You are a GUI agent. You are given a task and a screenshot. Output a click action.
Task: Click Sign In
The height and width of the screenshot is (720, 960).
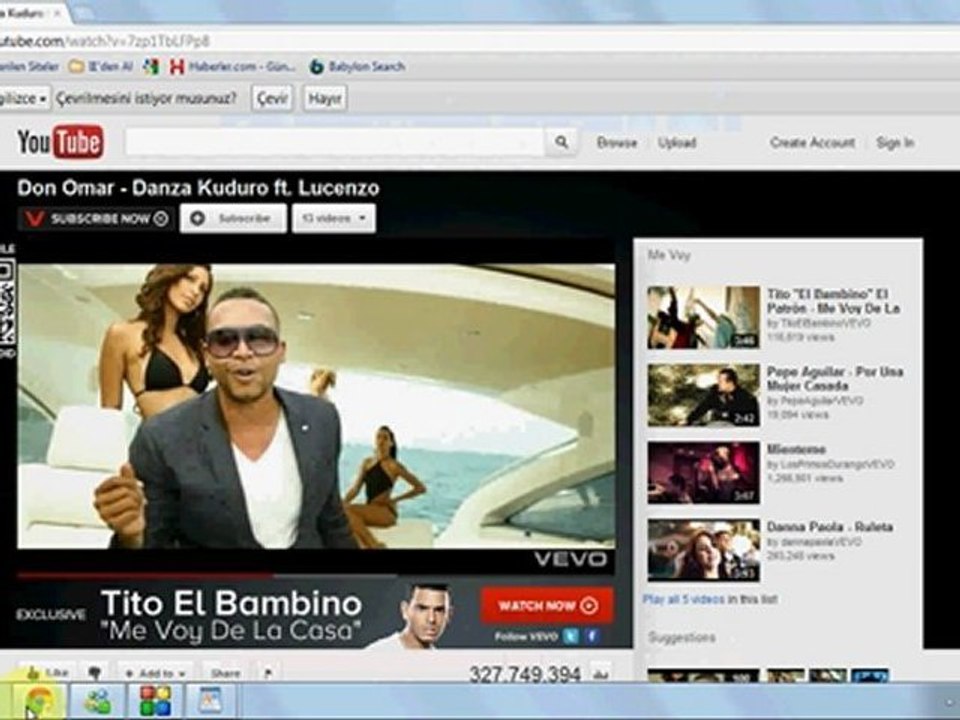(894, 143)
